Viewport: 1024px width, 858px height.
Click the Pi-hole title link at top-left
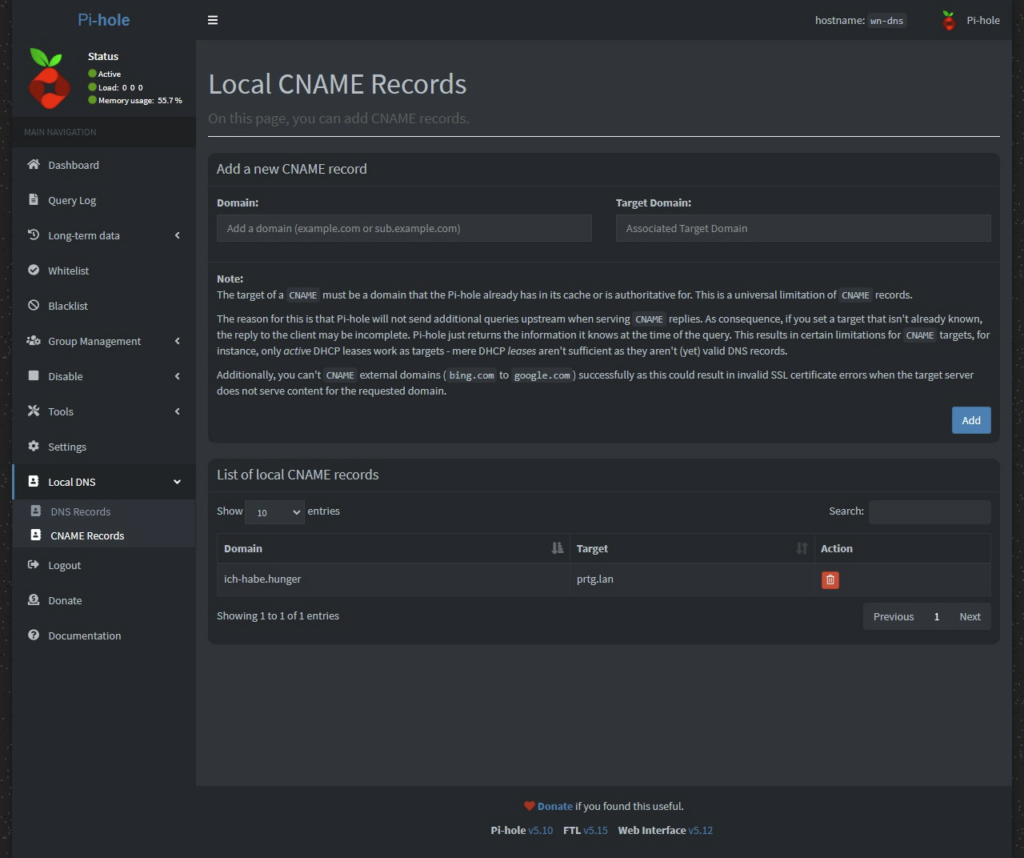[104, 20]
